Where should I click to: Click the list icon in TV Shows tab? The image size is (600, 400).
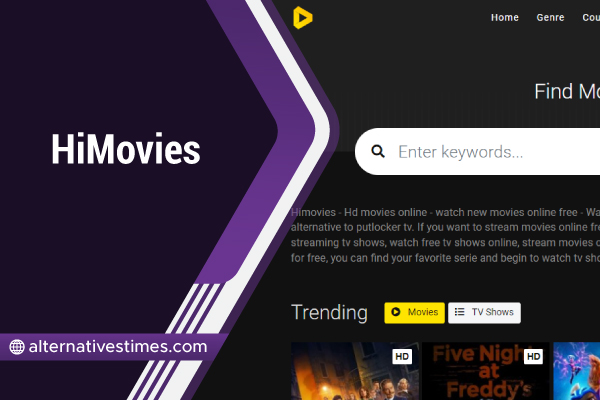click(459, 312)
